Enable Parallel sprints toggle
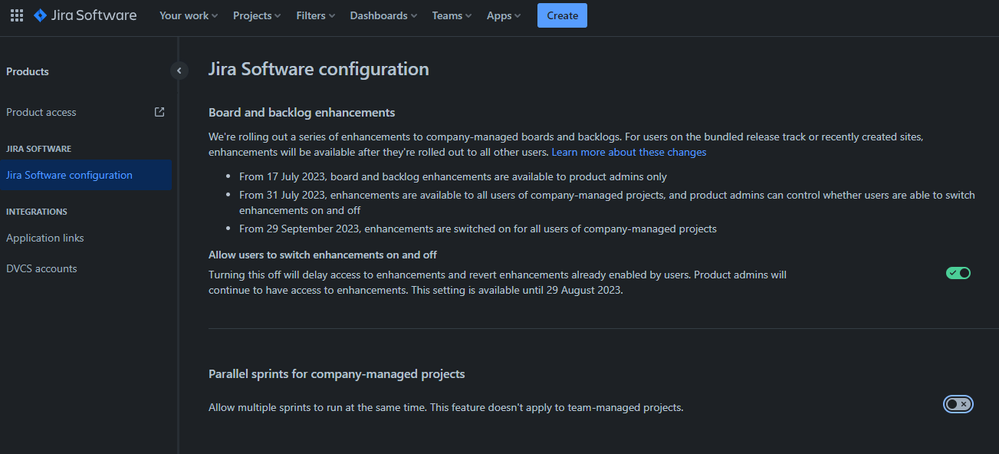Image resolution: width=999 pixels, height=454 pixels. click(958, 404)
